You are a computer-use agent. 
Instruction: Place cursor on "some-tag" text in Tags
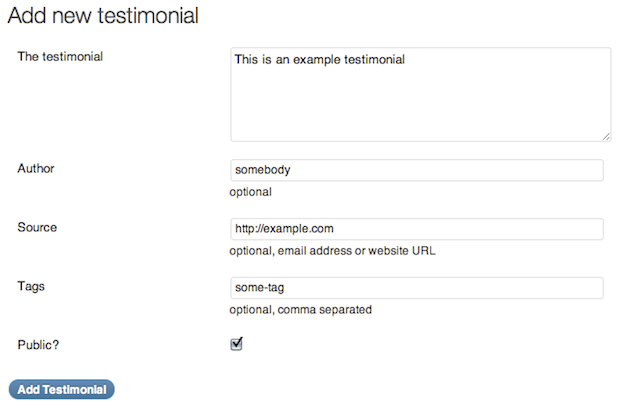tap(260, 288)
